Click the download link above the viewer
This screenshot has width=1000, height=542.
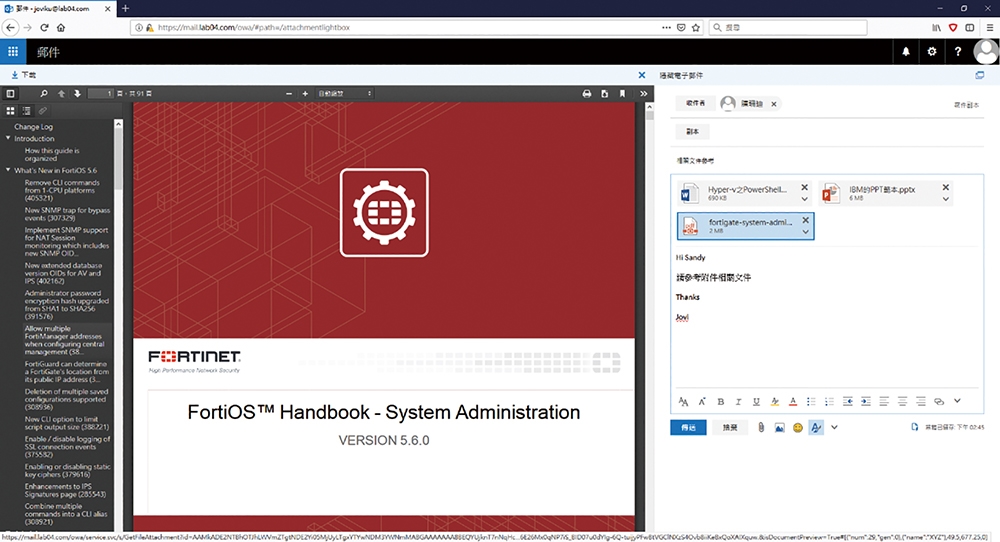coord(24,75)
